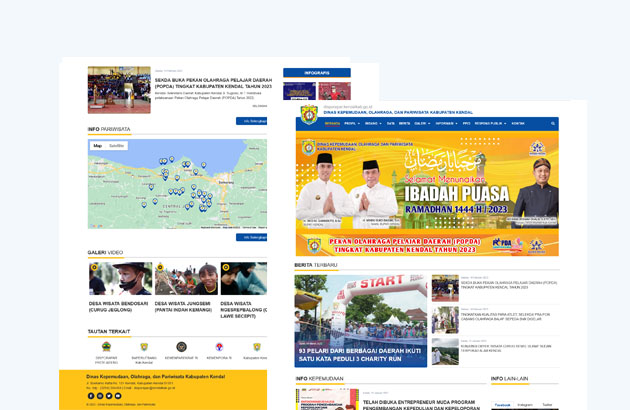The image size is (630, 410).
Task: Click the Facebook icon in yellow footer
Action: pyautogui.click(x=91, y=396)
